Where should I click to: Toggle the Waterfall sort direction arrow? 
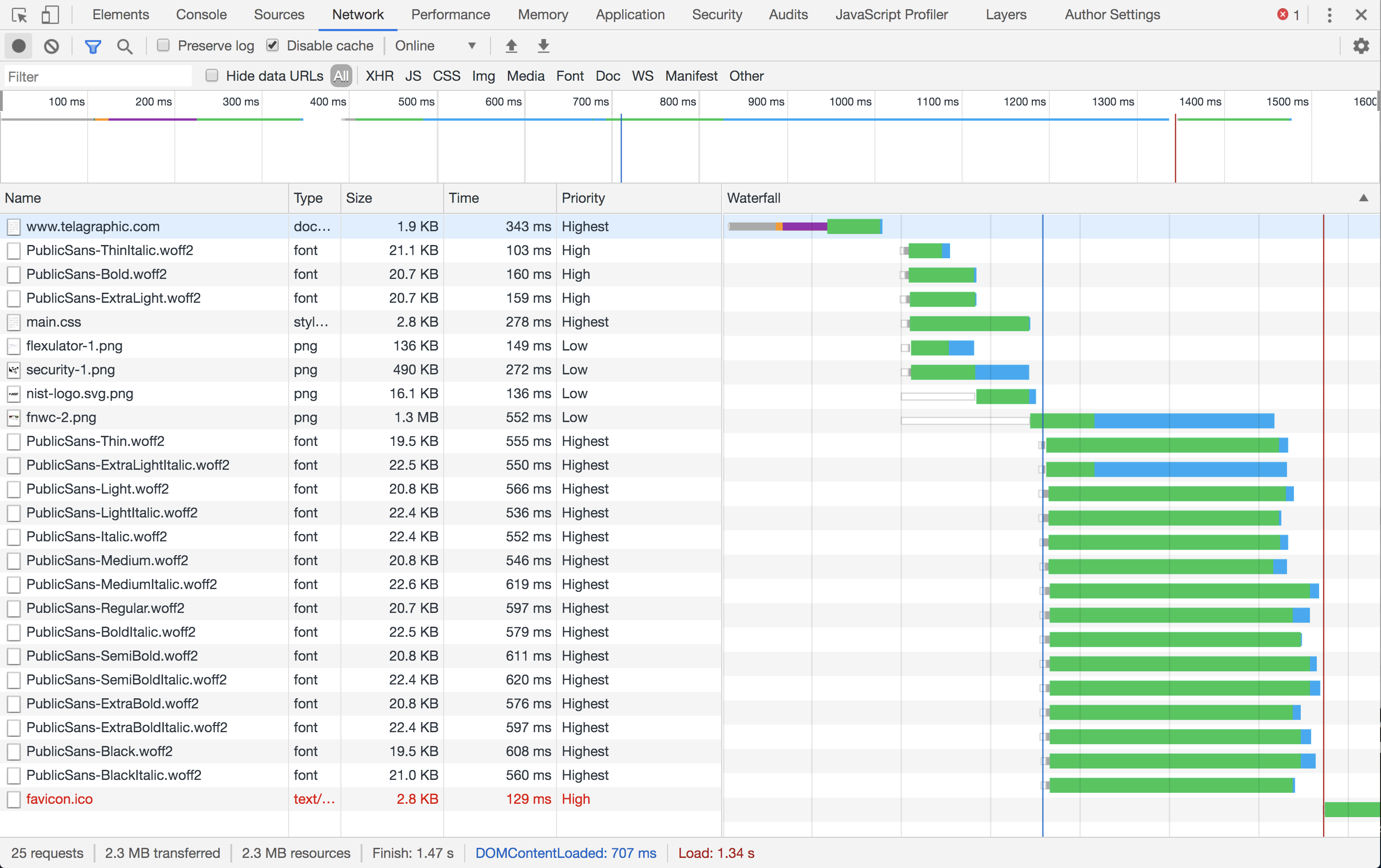[x=1363, y=198]
